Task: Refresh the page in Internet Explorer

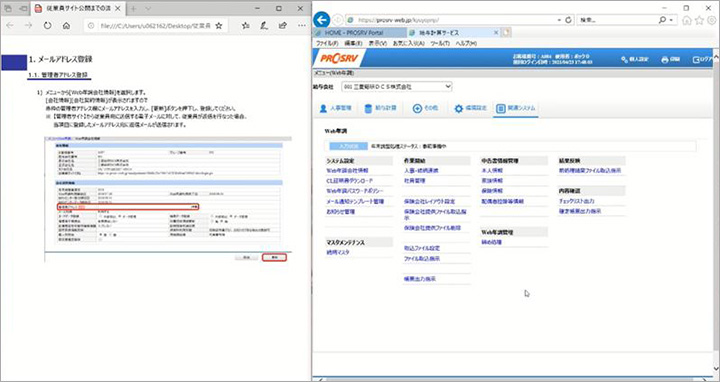Action: click(568, 20)
